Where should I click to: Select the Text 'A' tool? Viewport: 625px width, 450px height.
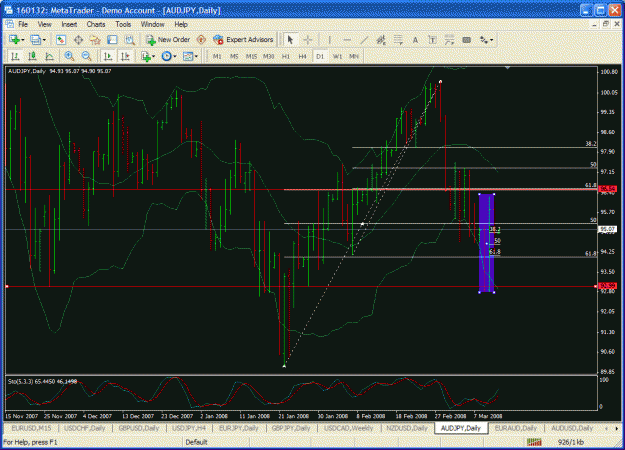[415, 40]
